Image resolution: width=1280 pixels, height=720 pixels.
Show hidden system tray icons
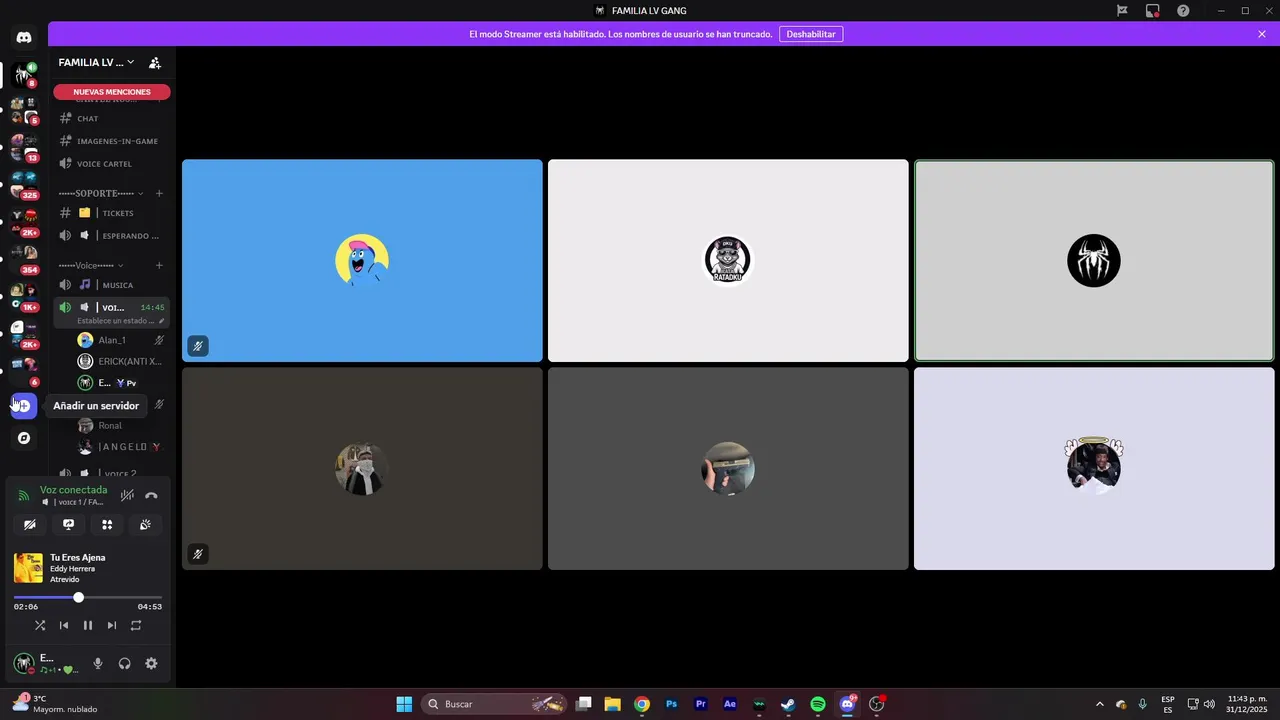(1100, 704)
